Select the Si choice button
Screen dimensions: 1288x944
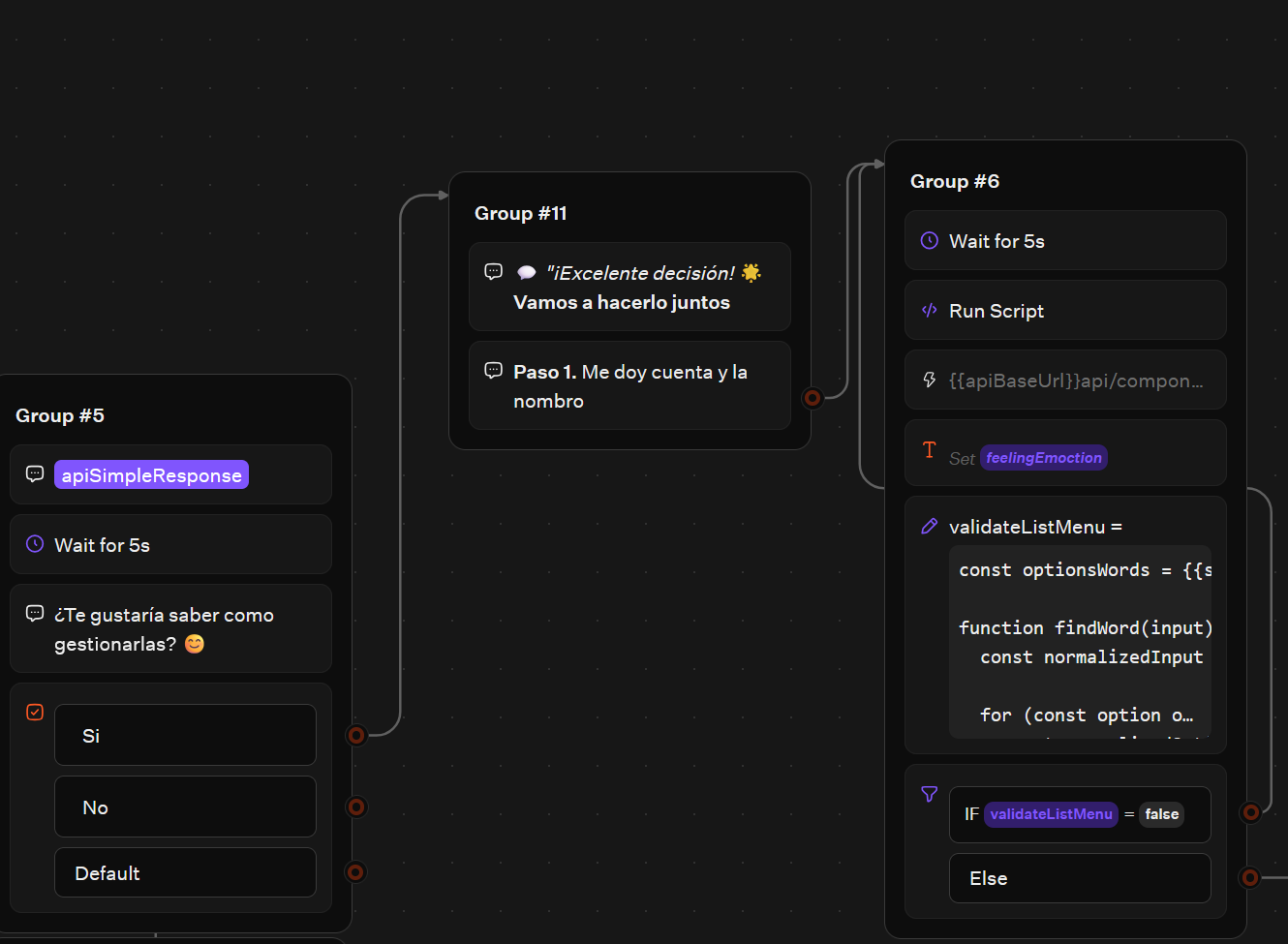click(185, 735)
